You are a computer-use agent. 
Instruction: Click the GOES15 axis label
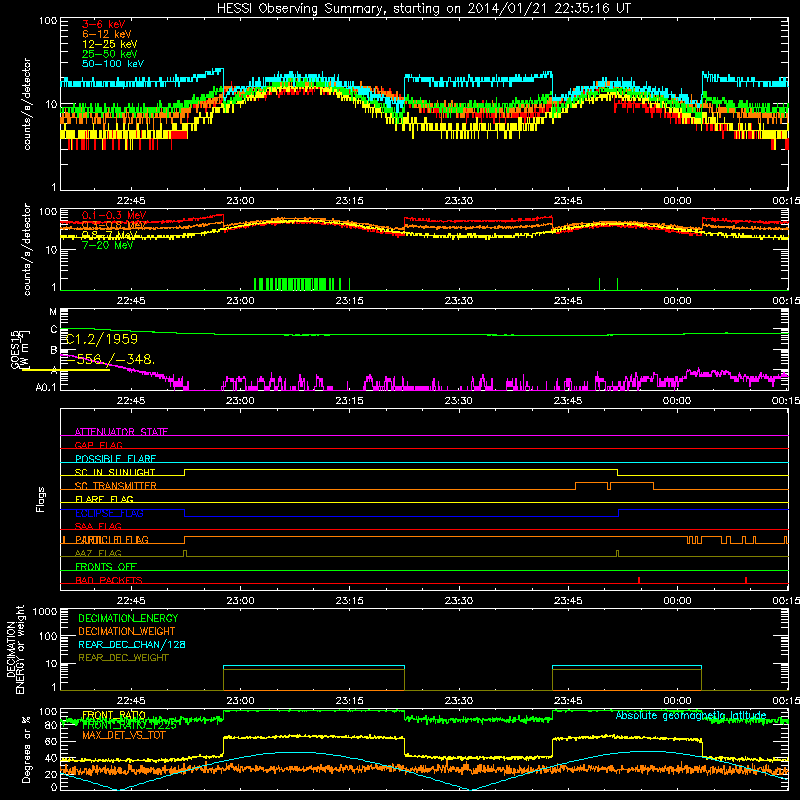15,349
